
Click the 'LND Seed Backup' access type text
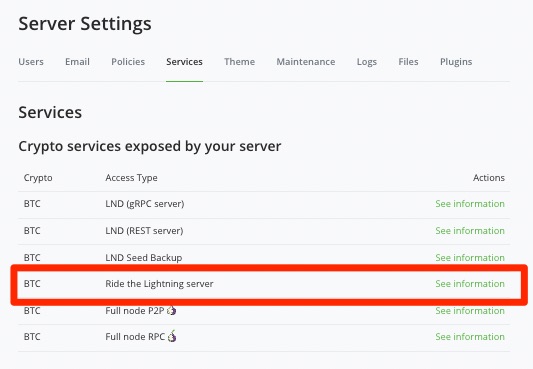144,258
